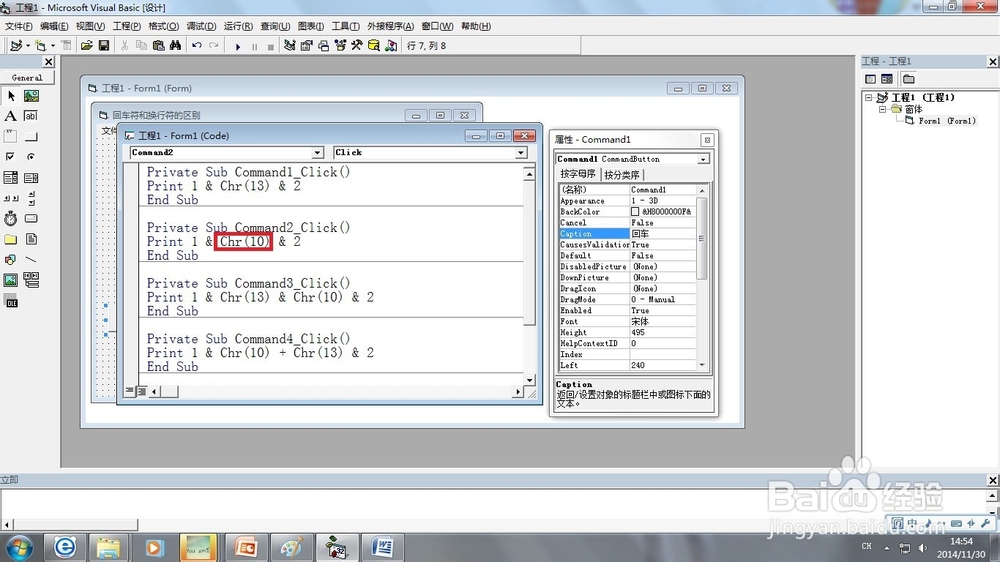Select the Frame control in toolbox

click(11, 137)
